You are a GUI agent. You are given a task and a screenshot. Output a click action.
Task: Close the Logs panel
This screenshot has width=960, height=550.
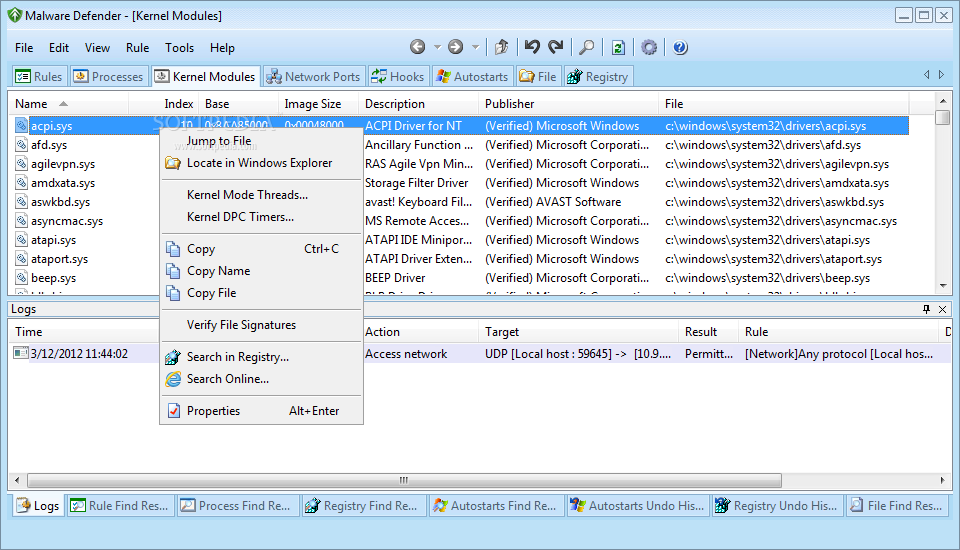[943, 309]
